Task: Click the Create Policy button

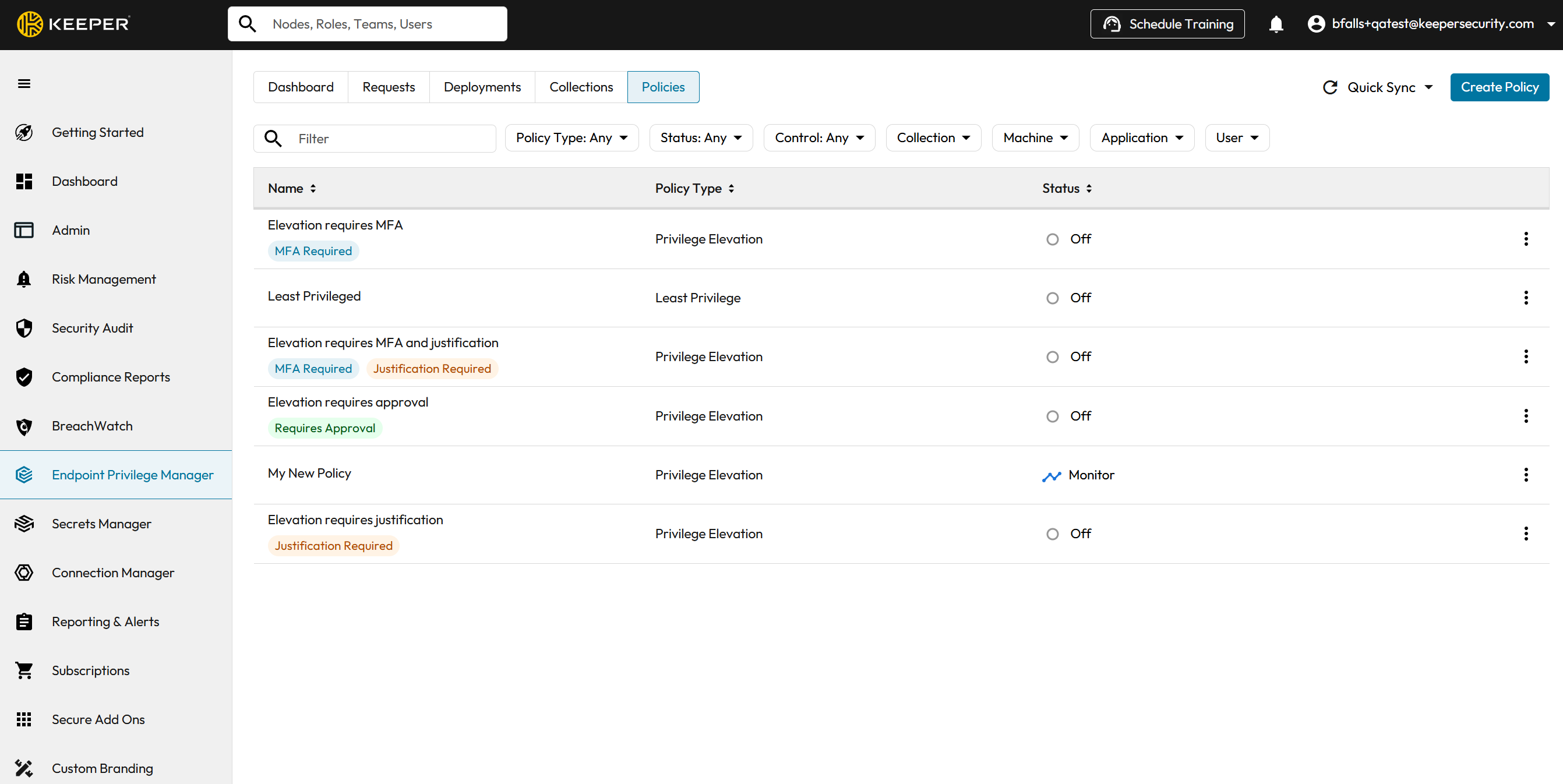Action: point(1499,87)
